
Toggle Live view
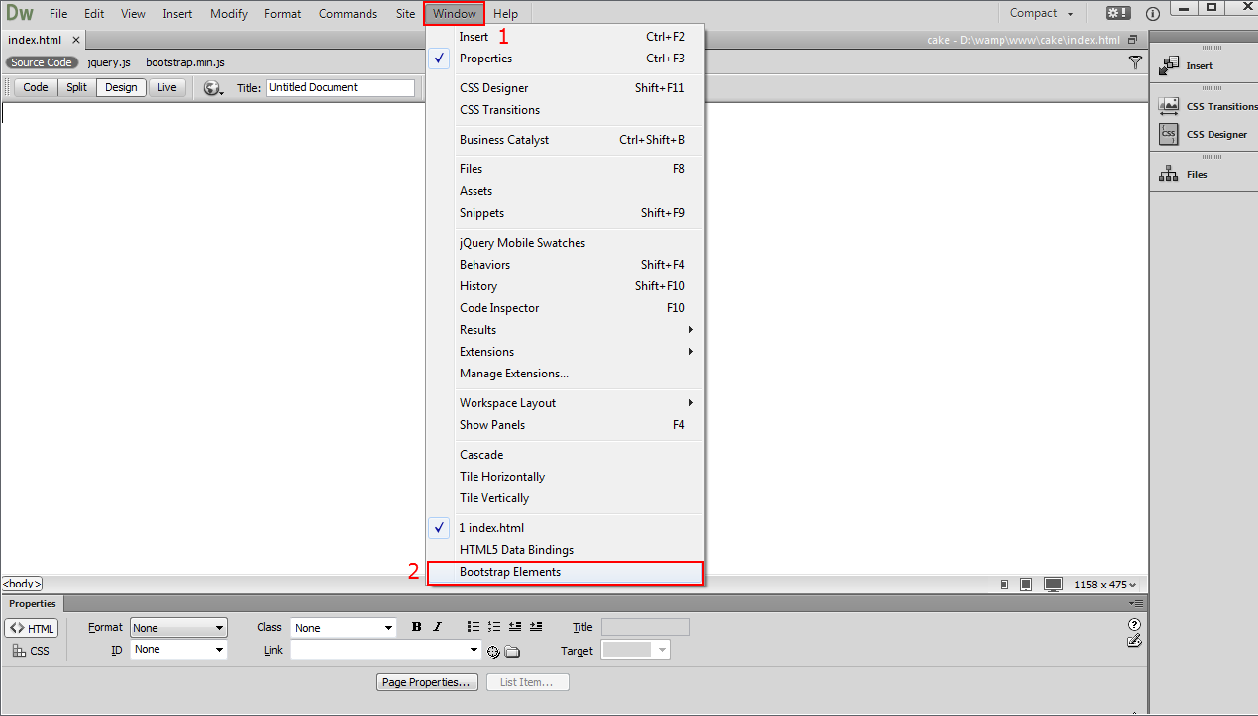(x=167, y=87)
